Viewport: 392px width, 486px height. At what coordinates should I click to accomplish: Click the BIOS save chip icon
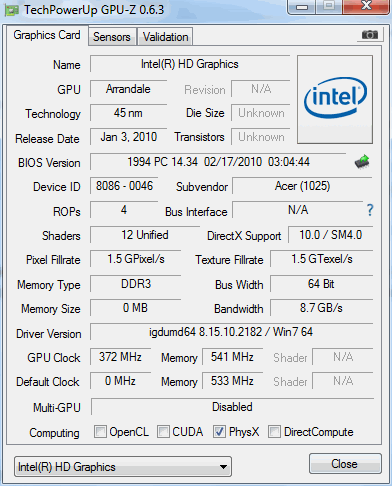(362, 162)
